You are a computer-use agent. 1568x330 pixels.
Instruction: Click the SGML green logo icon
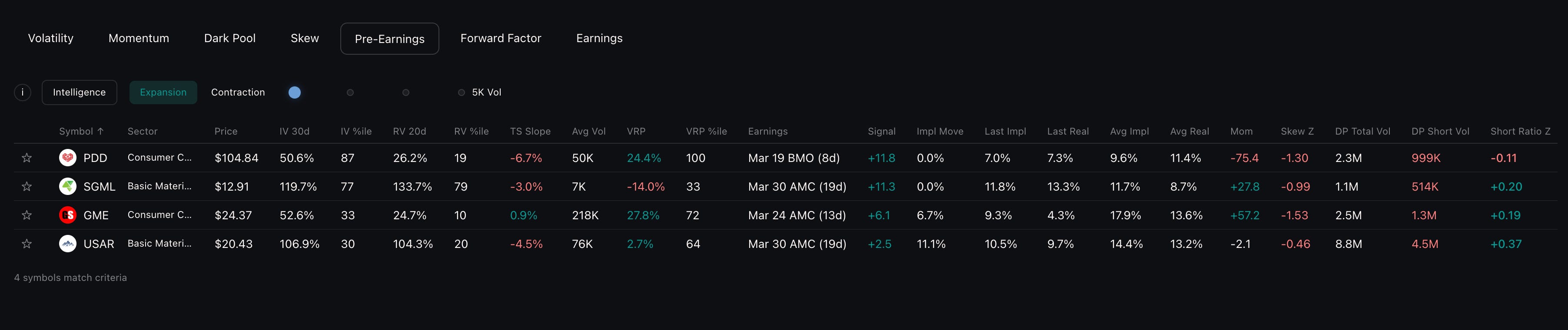(67, 187)
